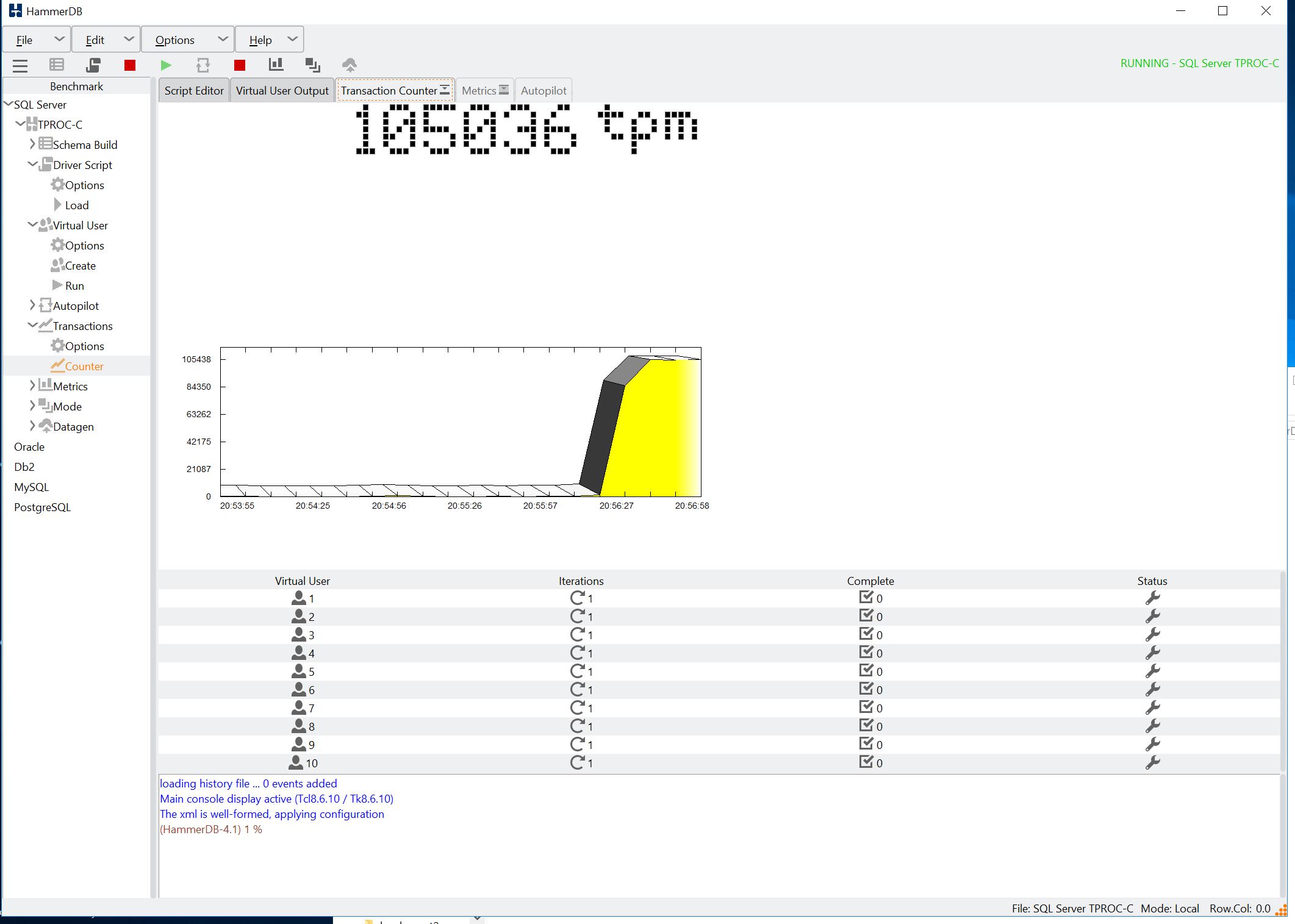The height and width of the screenshot is (924, 1295).
Task: Select Options under Transactions
Action: point(84,346)
